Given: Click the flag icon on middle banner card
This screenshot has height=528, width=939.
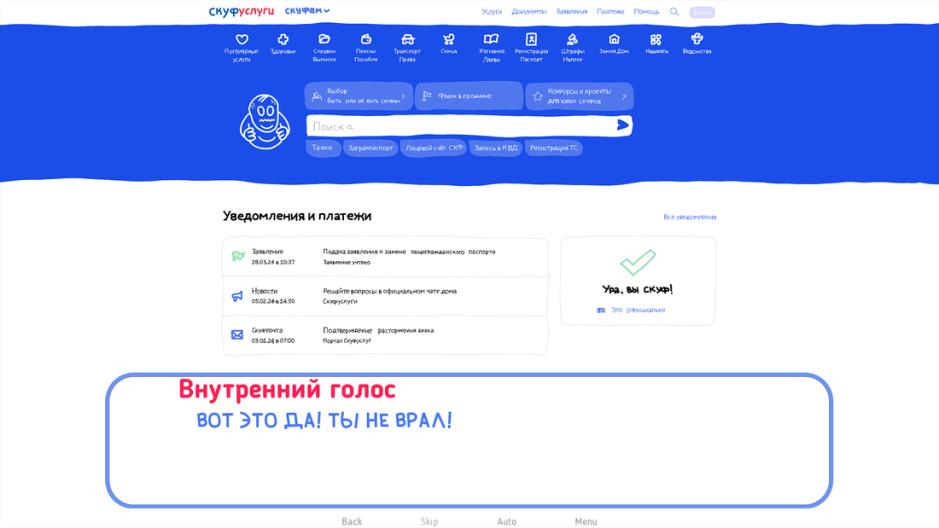Looking at the screenshot, I should [x=427, y=96].
